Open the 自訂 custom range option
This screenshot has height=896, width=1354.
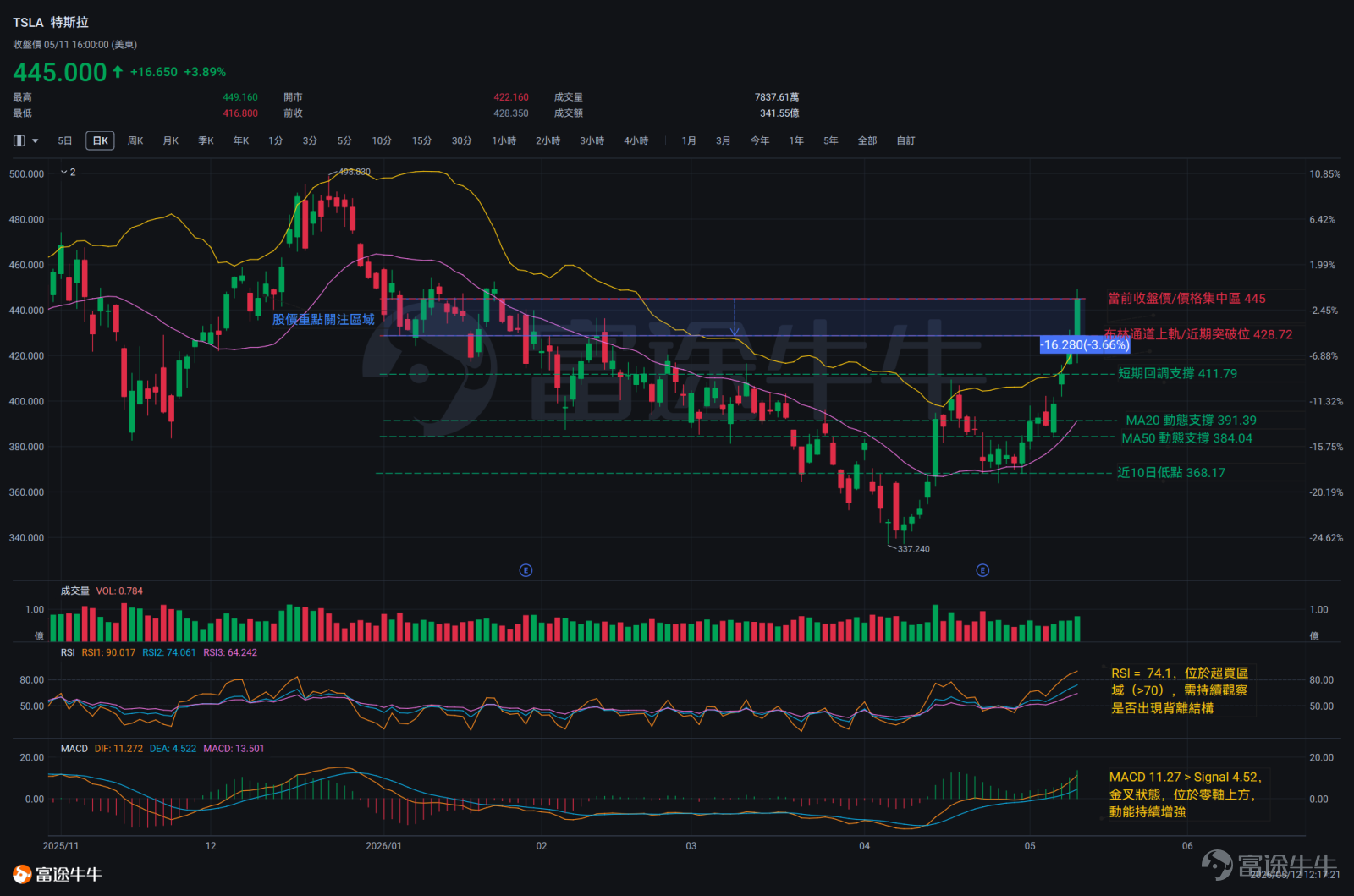(x=906, y=140)
